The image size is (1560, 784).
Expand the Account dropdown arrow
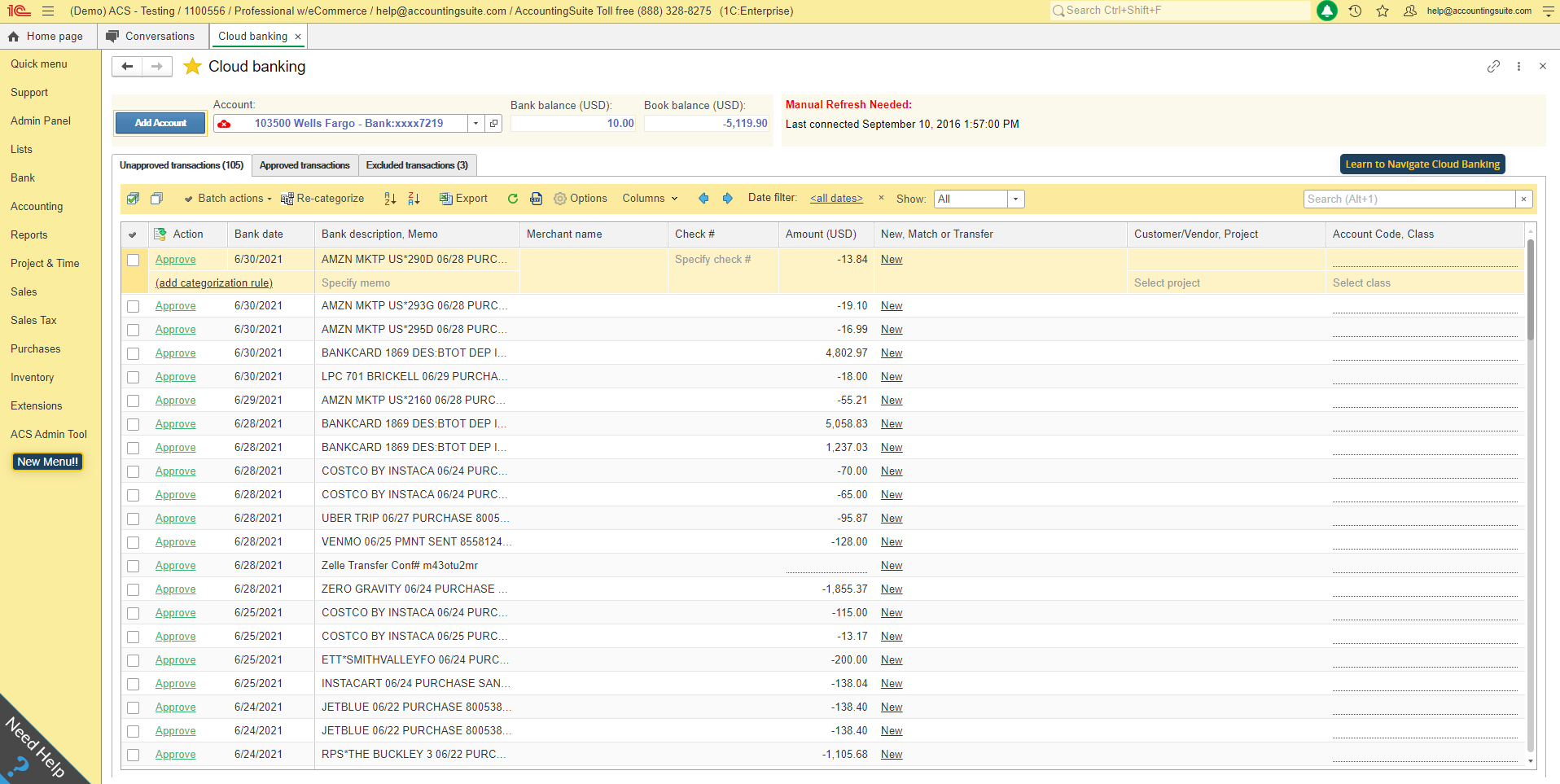[476, 123]
